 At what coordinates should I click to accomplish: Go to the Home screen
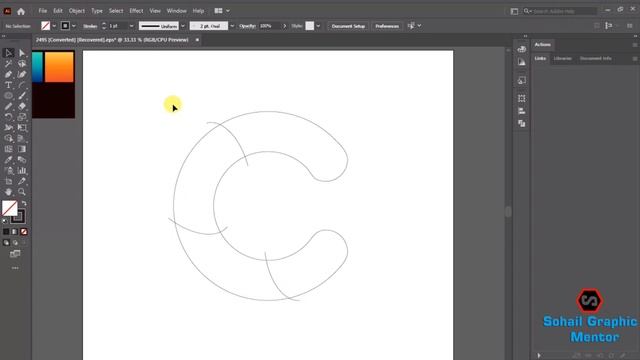point(21,11)
